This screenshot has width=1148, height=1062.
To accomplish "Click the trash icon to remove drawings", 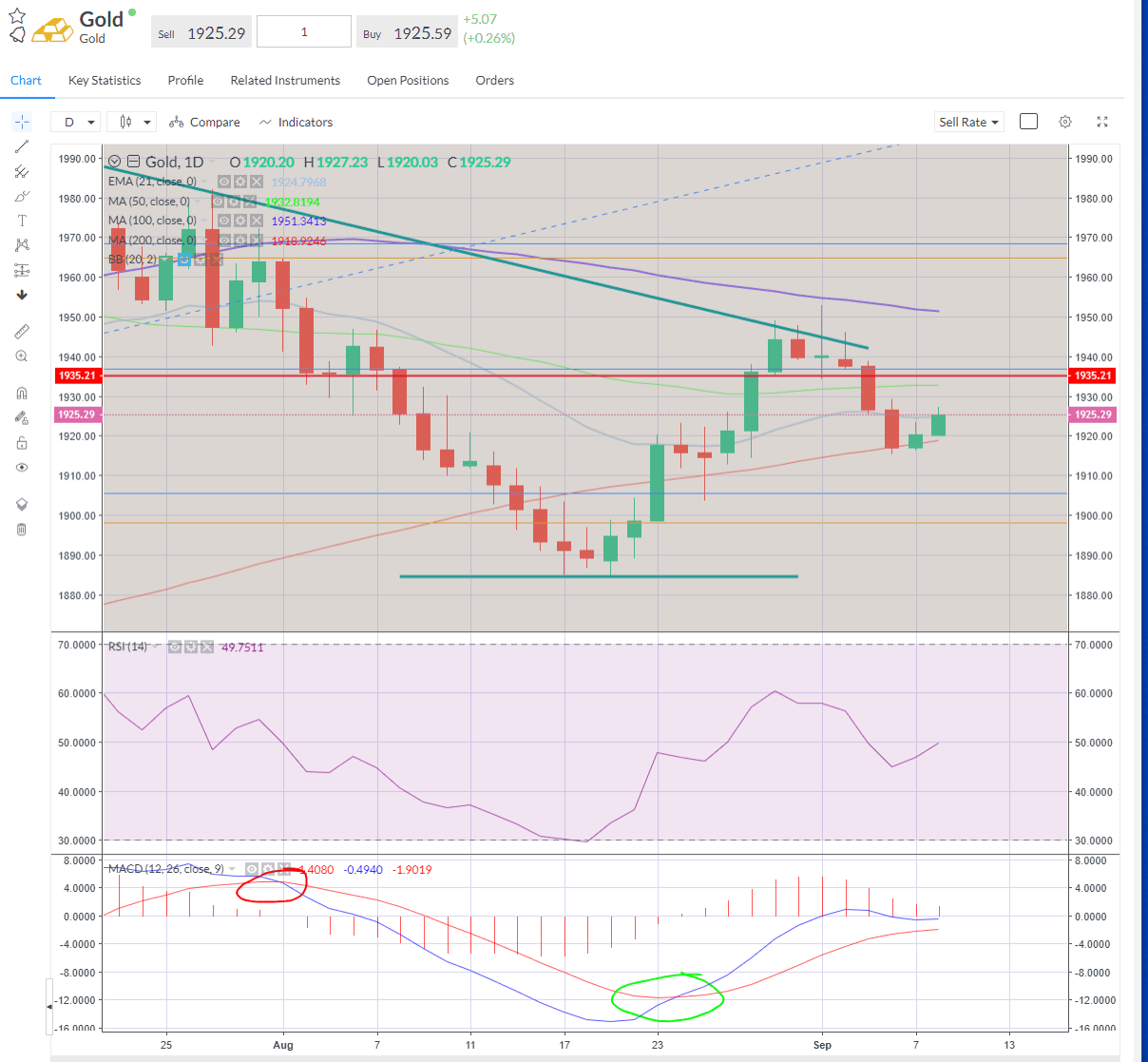I will click(22, 530).
